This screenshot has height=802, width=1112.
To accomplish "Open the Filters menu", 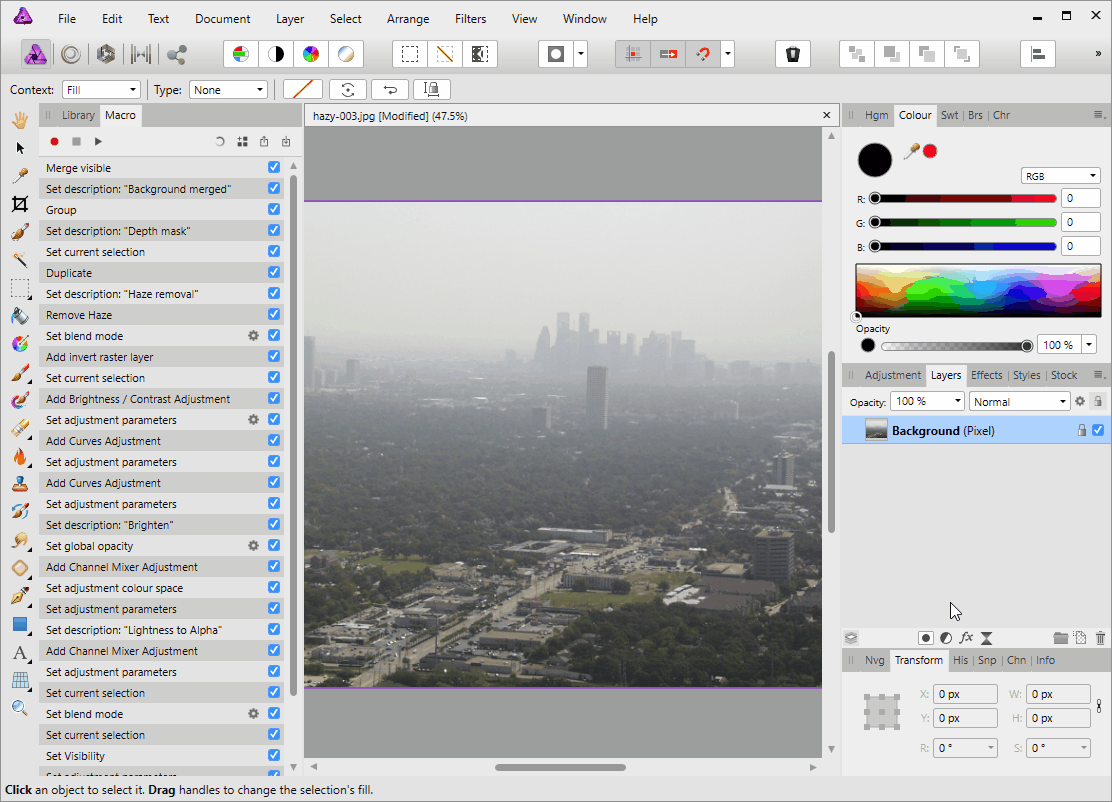I will tap(470, 19).
